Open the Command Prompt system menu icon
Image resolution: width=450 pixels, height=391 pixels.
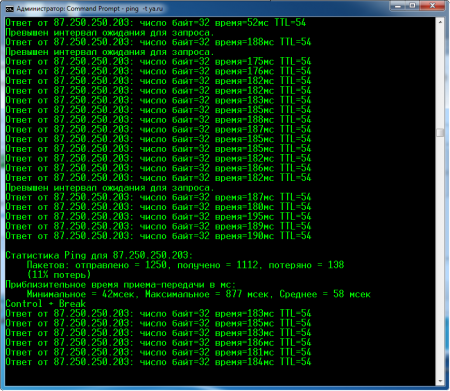click(x=10, y=9)
